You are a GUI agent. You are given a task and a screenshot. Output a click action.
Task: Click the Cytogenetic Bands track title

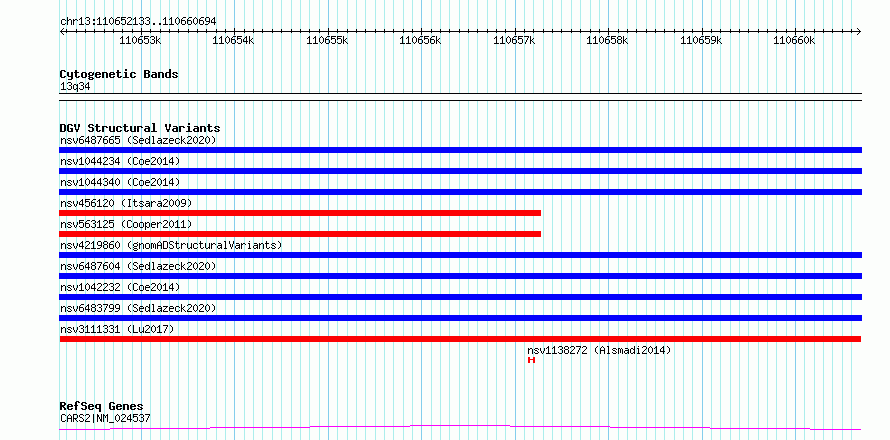coord(119,74)
